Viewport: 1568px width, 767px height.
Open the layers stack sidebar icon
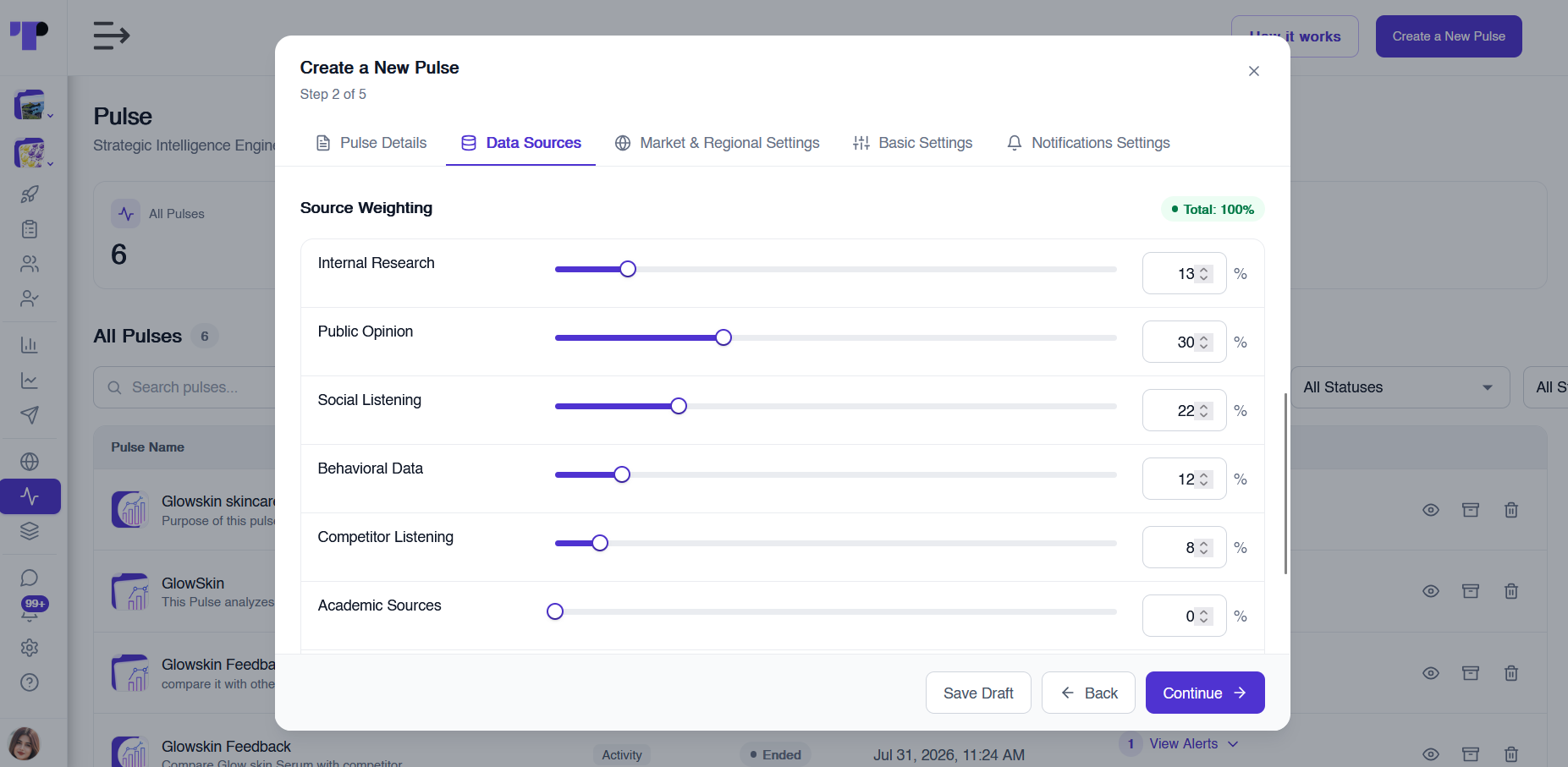tap(30, 531)
